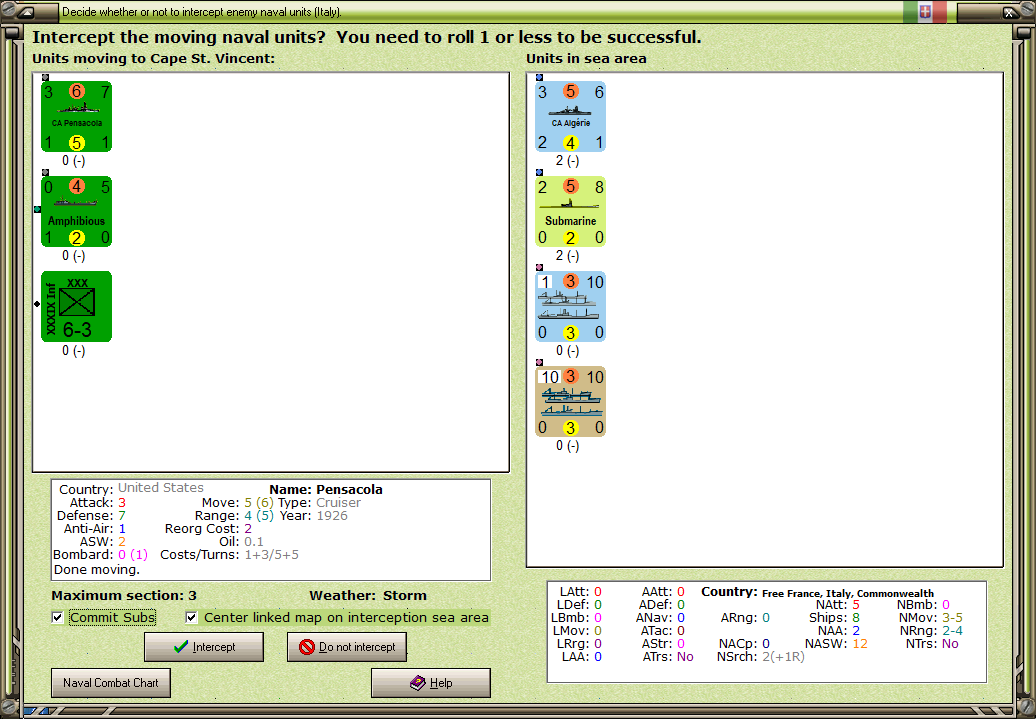Click the 'NAtt: 5' value

tap(837, 605)
